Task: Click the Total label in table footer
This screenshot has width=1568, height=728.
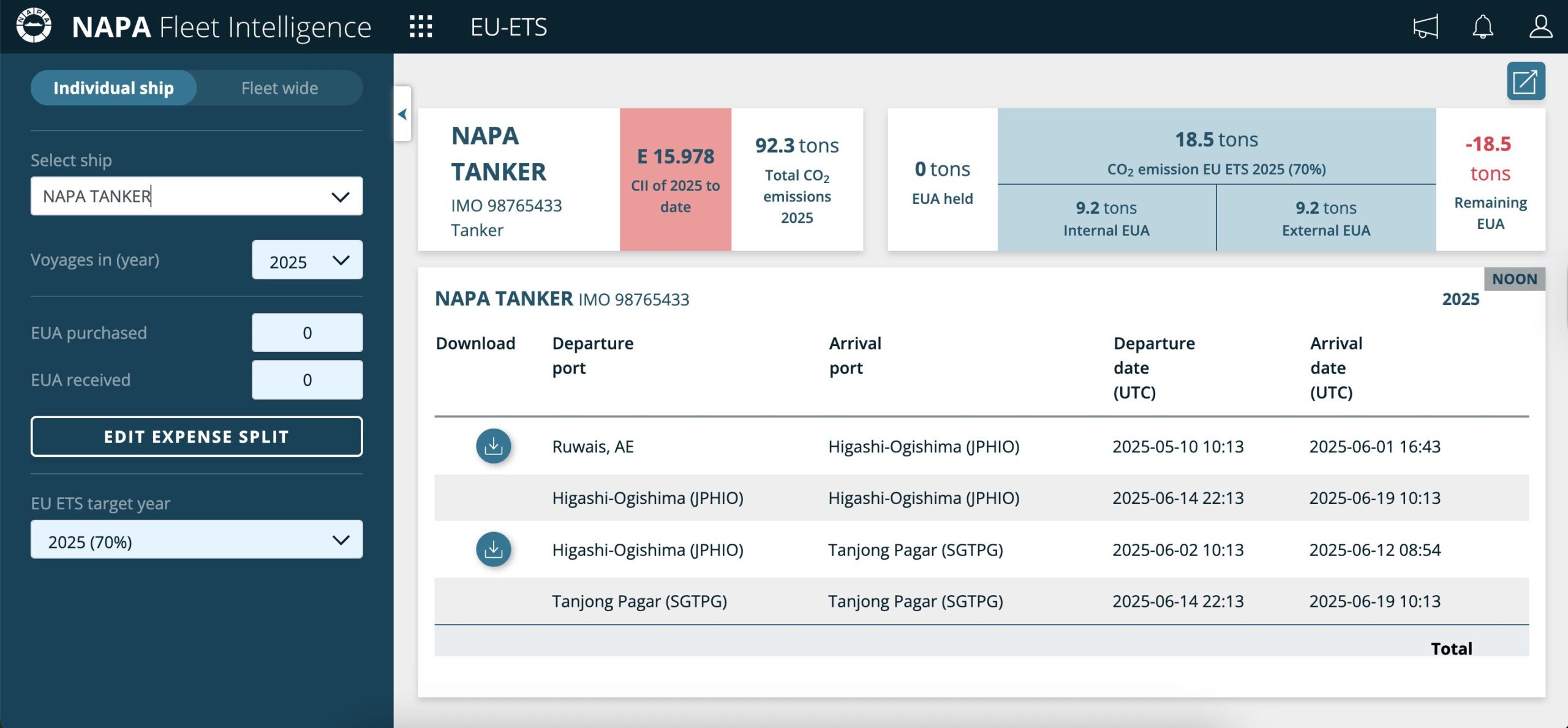Action: point(1451,648)
